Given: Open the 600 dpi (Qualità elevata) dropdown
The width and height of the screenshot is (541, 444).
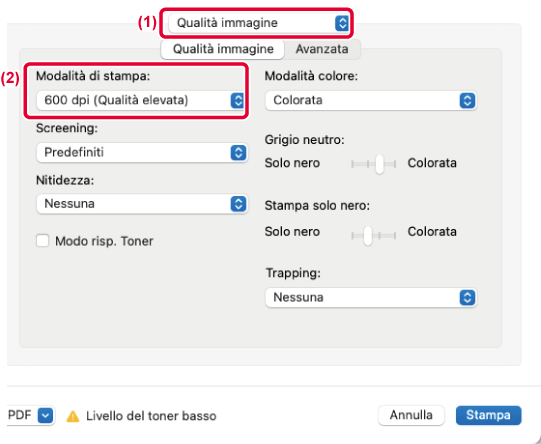Looking at the screenshot, I should (141, 100).
